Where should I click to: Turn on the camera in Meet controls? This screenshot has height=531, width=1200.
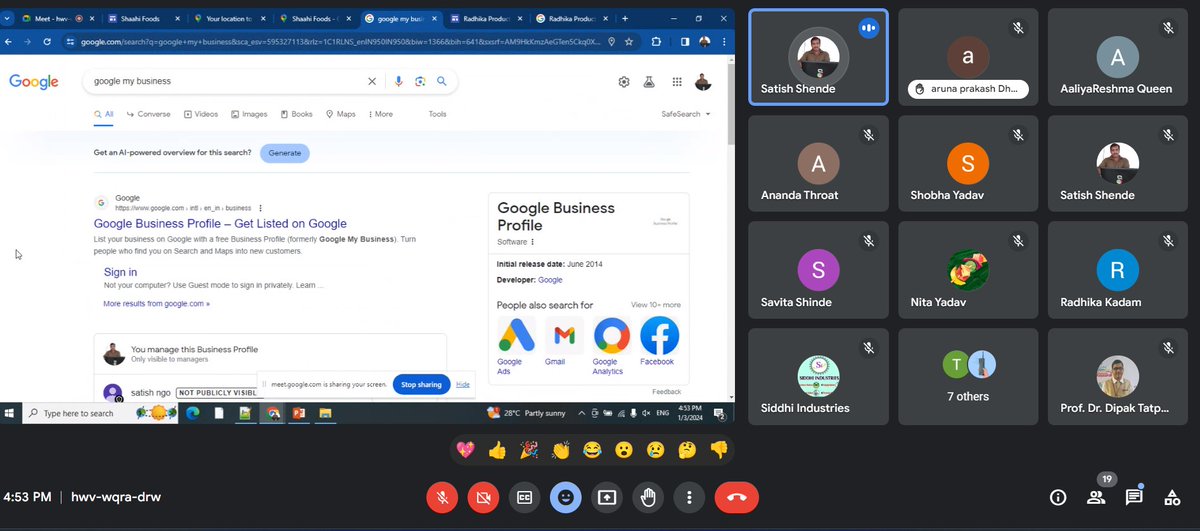tap(483, 497)
